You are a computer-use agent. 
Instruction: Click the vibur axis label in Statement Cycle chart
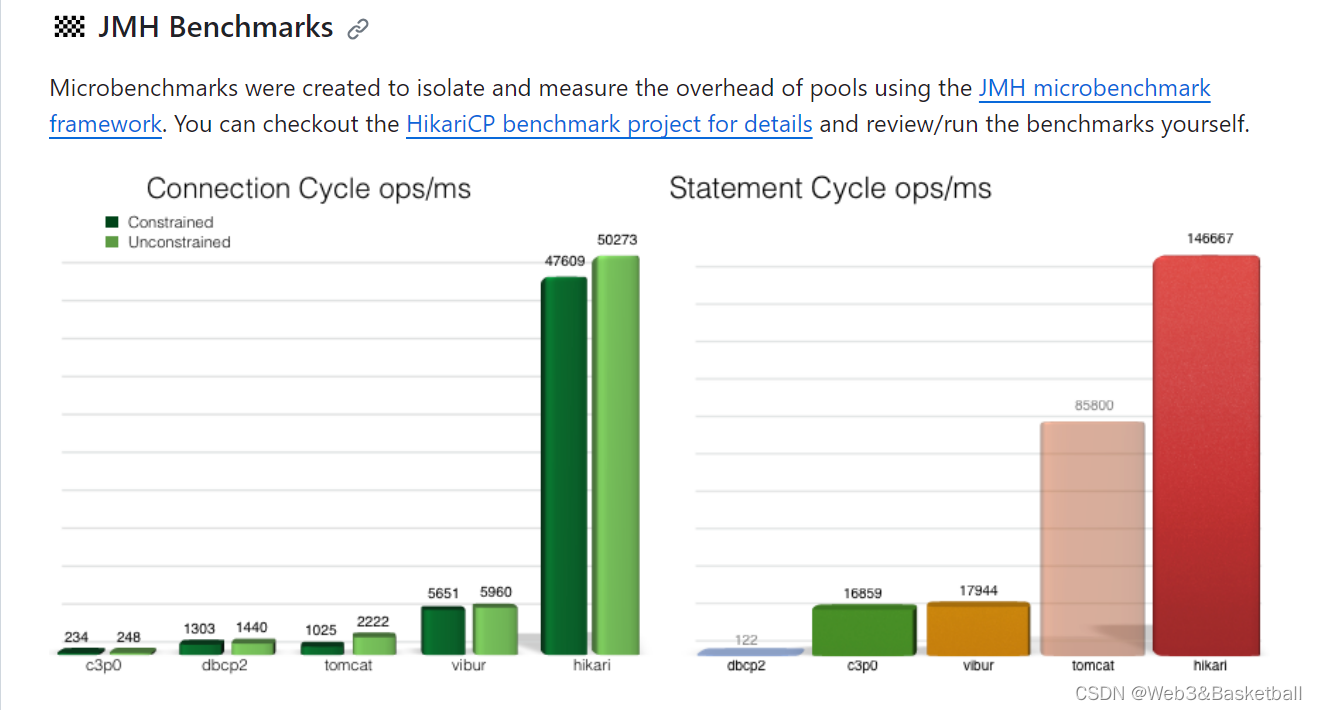[978, 666]
